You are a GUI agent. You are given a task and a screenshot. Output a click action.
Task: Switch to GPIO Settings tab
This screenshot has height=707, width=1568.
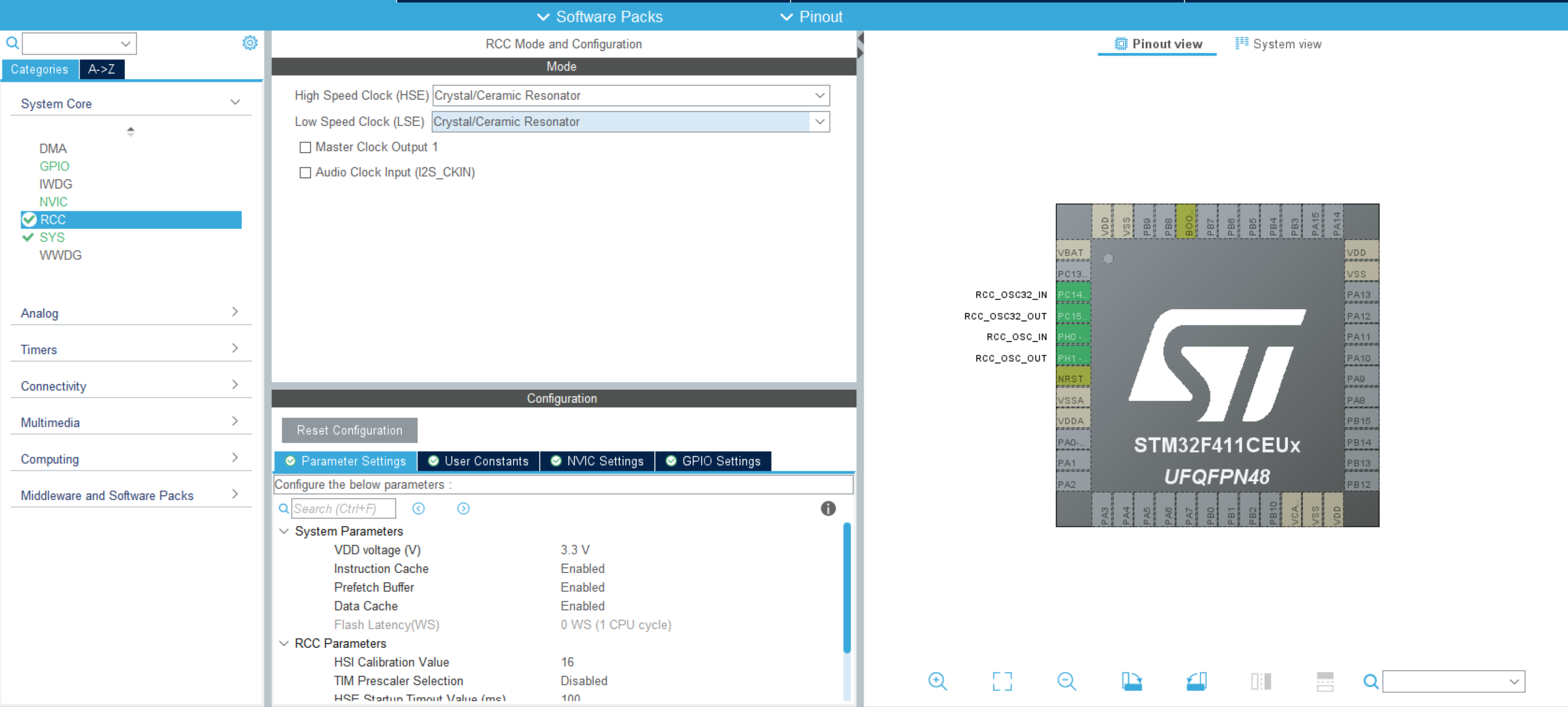coord(714,461)
